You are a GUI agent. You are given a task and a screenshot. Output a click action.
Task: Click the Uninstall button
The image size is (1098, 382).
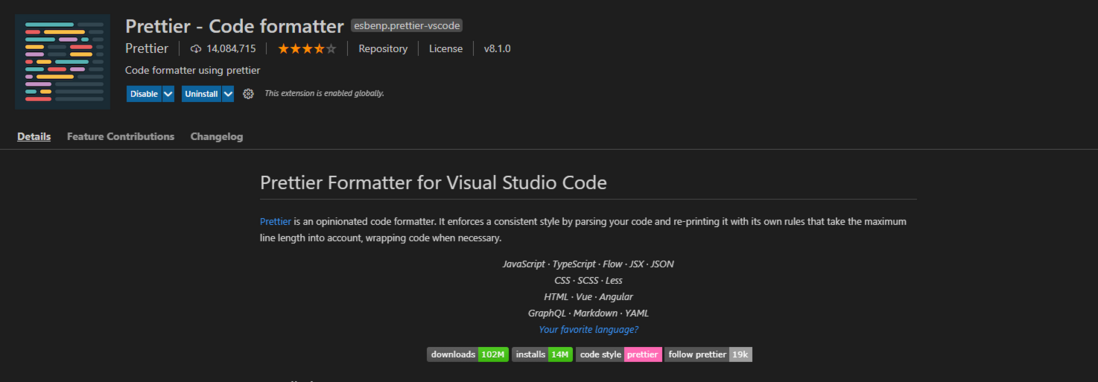[x=202, y=94]
